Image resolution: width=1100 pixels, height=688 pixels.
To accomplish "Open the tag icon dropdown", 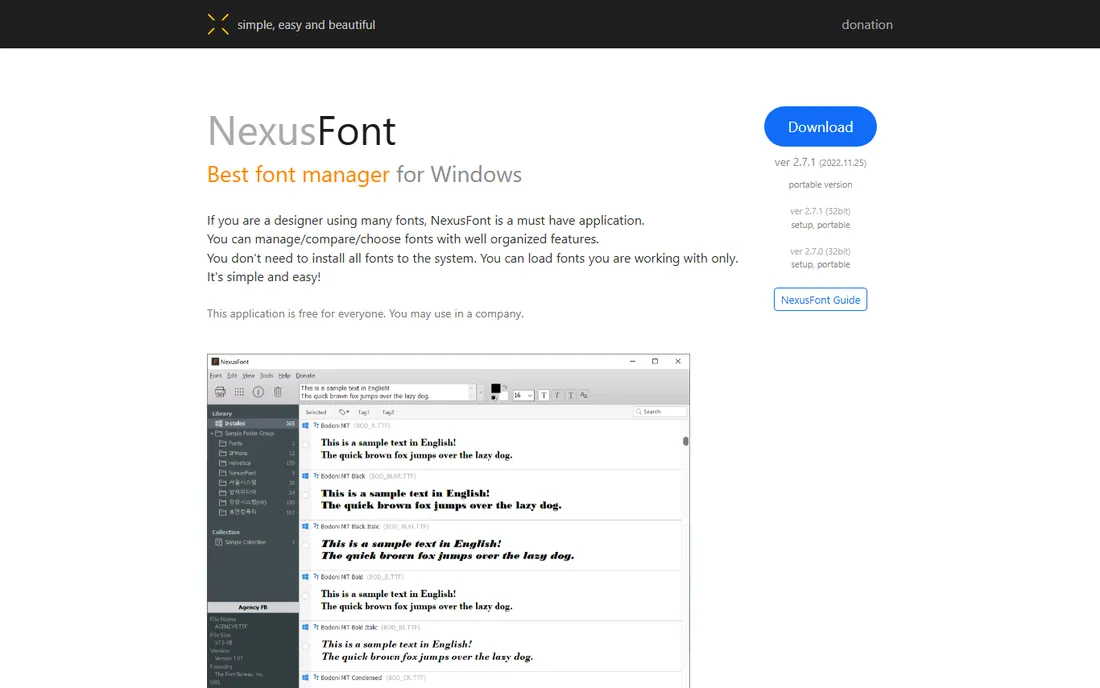I will pyautogui.click(x=344, y=412).
